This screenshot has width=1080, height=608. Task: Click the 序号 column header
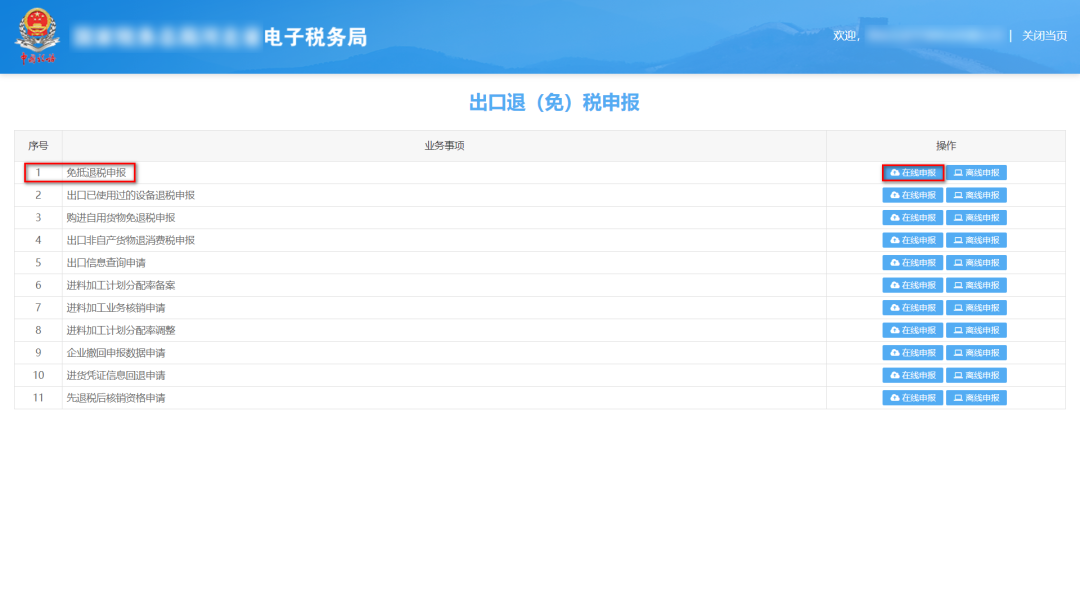[38, 146]
